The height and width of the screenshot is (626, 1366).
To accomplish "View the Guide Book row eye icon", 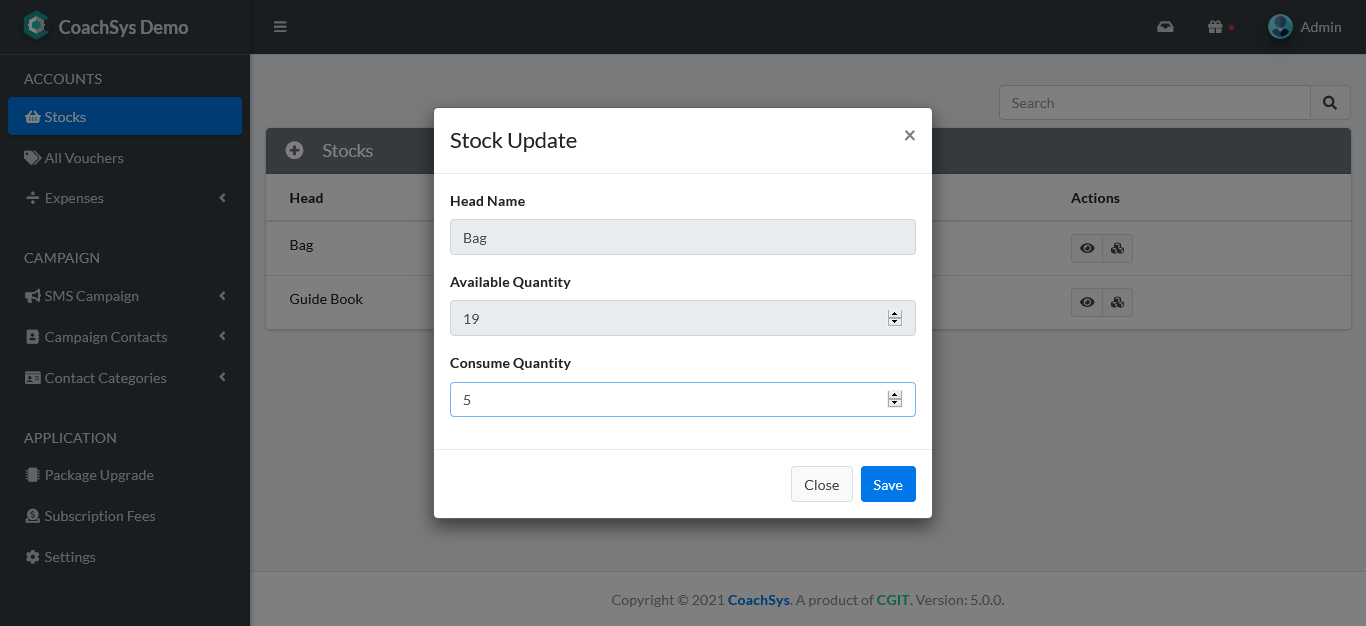I will (x=1087, y=302).
